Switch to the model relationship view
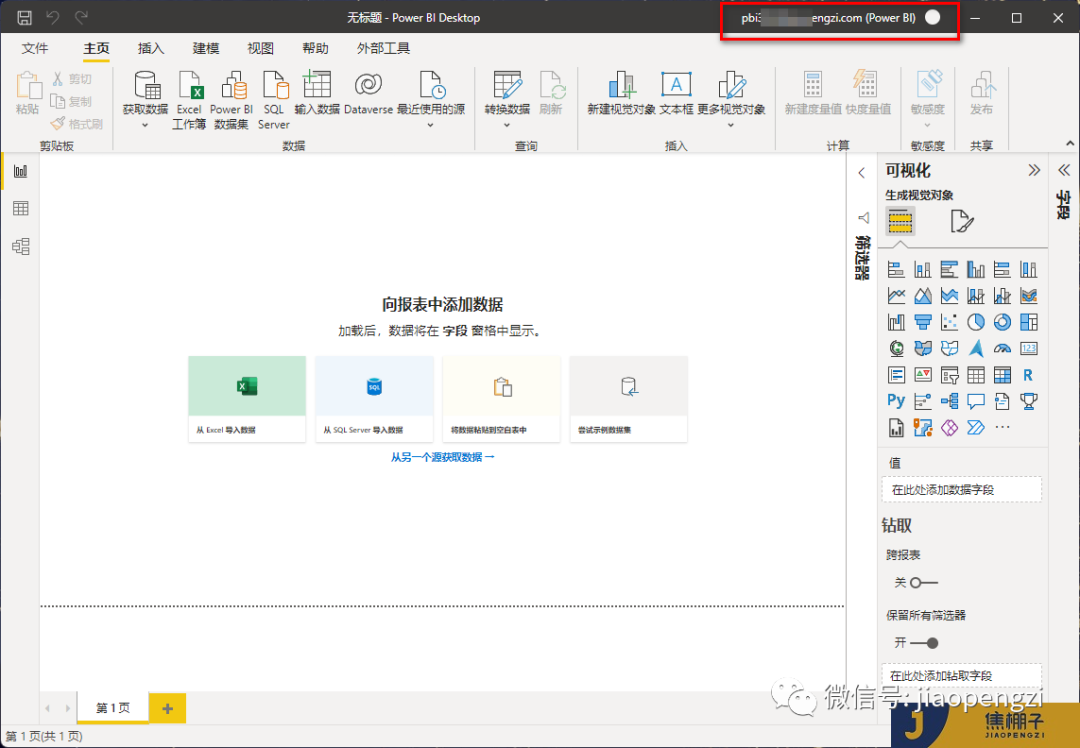This screenshot has height=748, width=1080. click(21, 246)
